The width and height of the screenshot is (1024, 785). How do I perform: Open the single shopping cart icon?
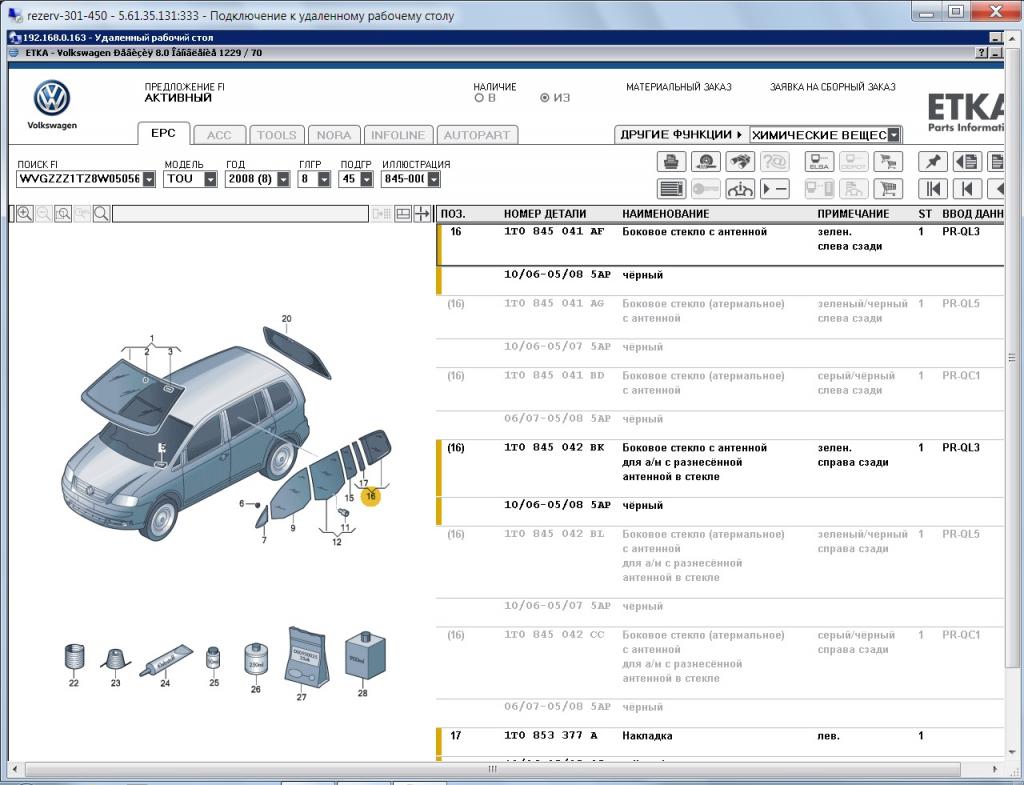coord(888,189)
